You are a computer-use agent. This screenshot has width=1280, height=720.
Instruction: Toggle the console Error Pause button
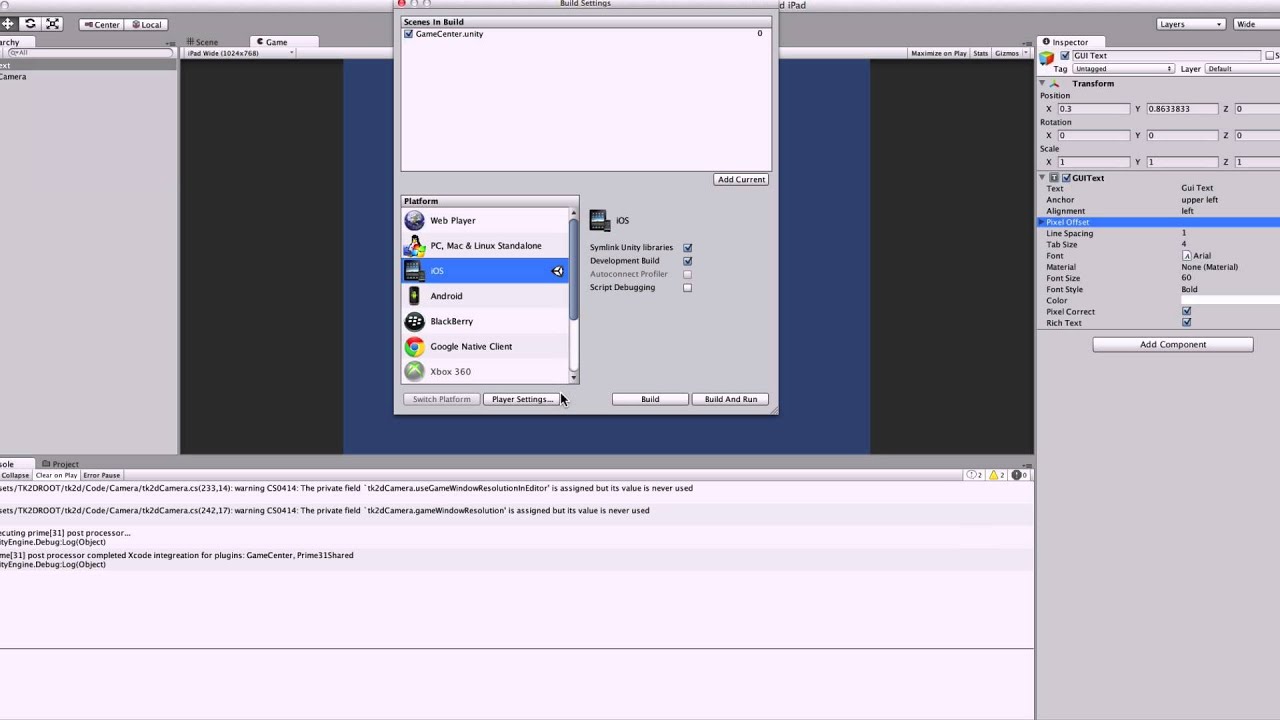102,475
